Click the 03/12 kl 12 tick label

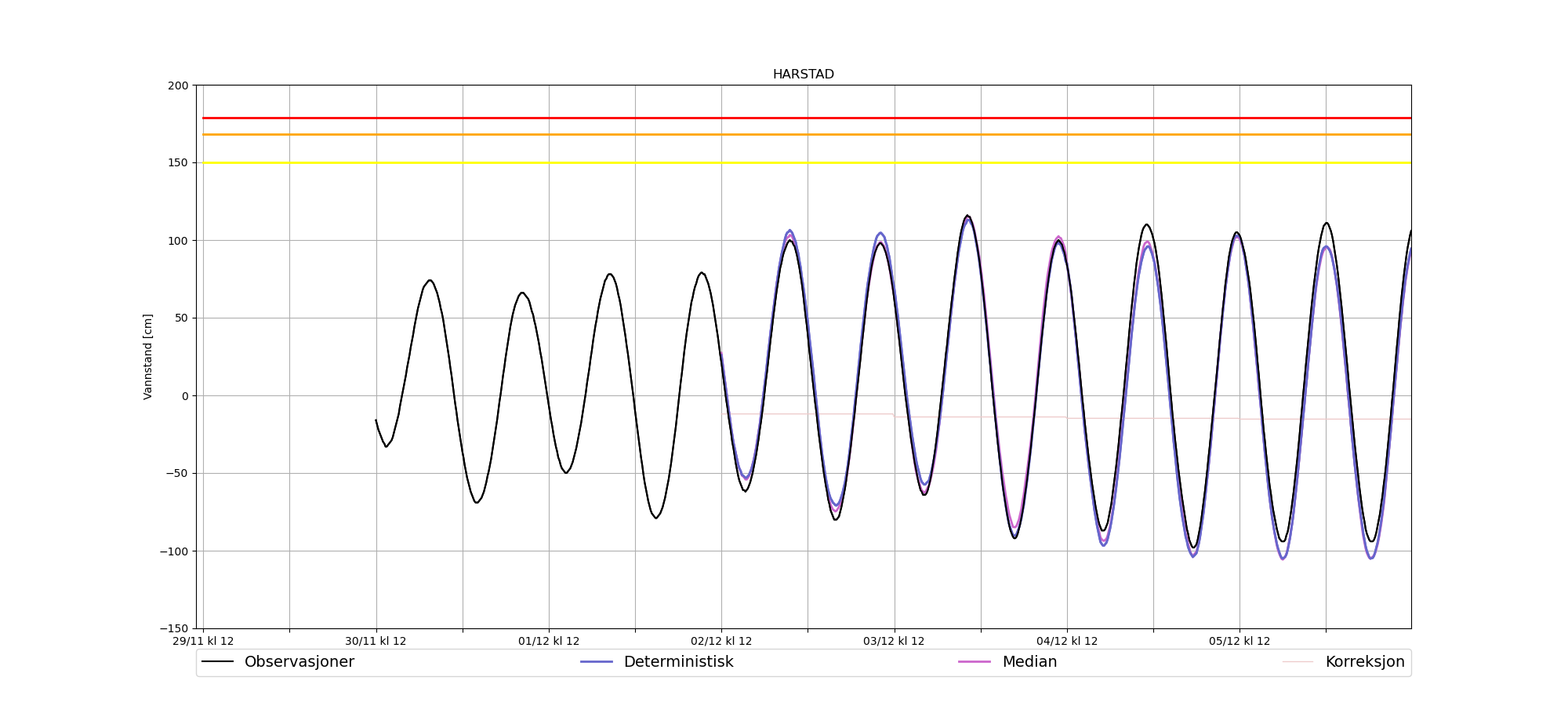click(894, 642)
